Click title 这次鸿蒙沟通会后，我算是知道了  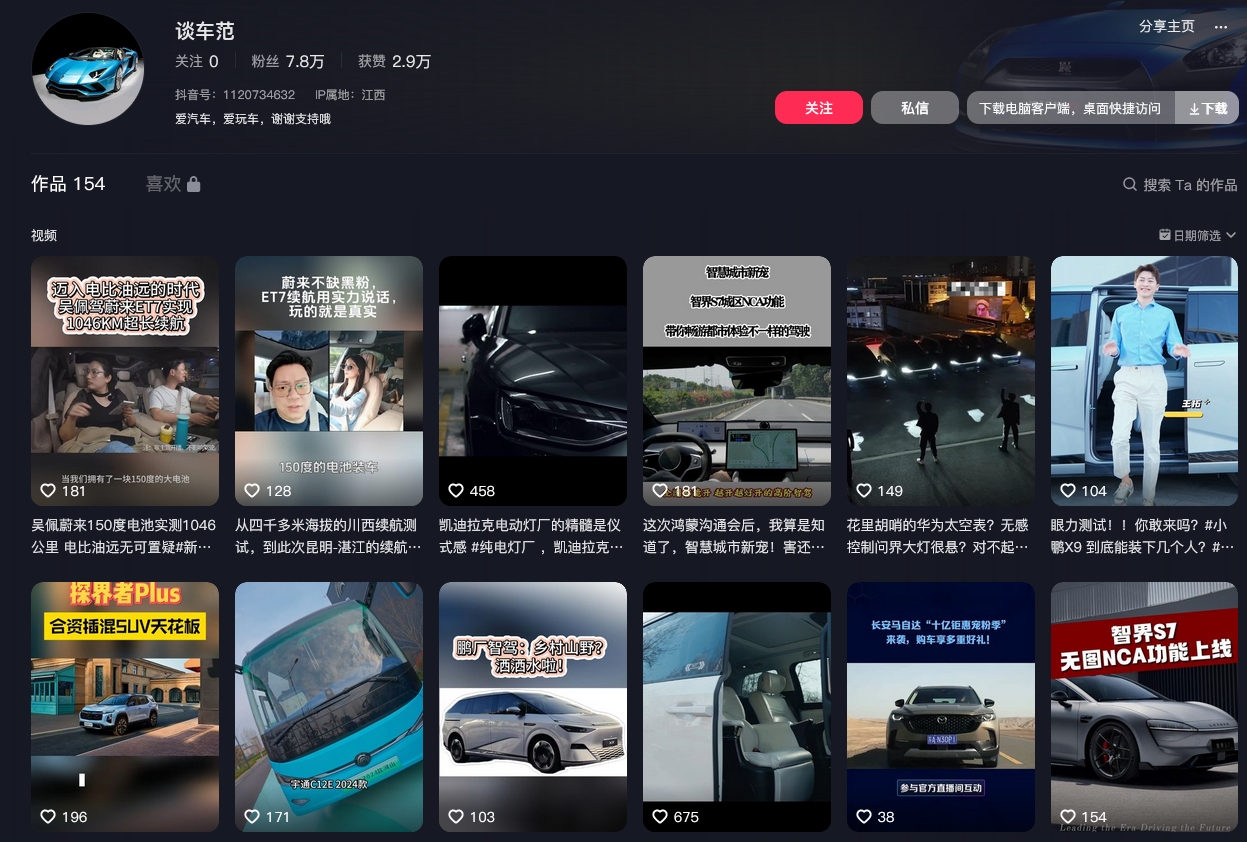click(736, 535)
